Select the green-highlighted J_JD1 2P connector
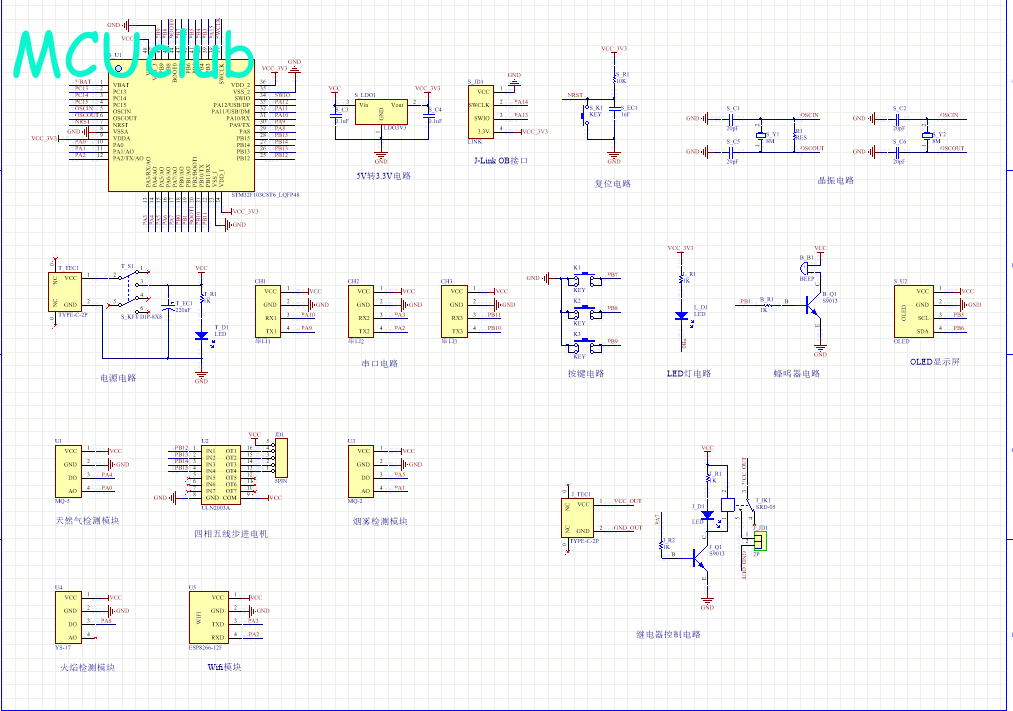 click(x=760, y=541)
